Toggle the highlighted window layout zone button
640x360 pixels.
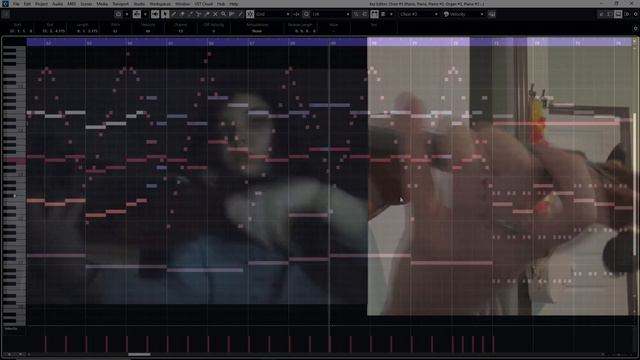[618, 14]
